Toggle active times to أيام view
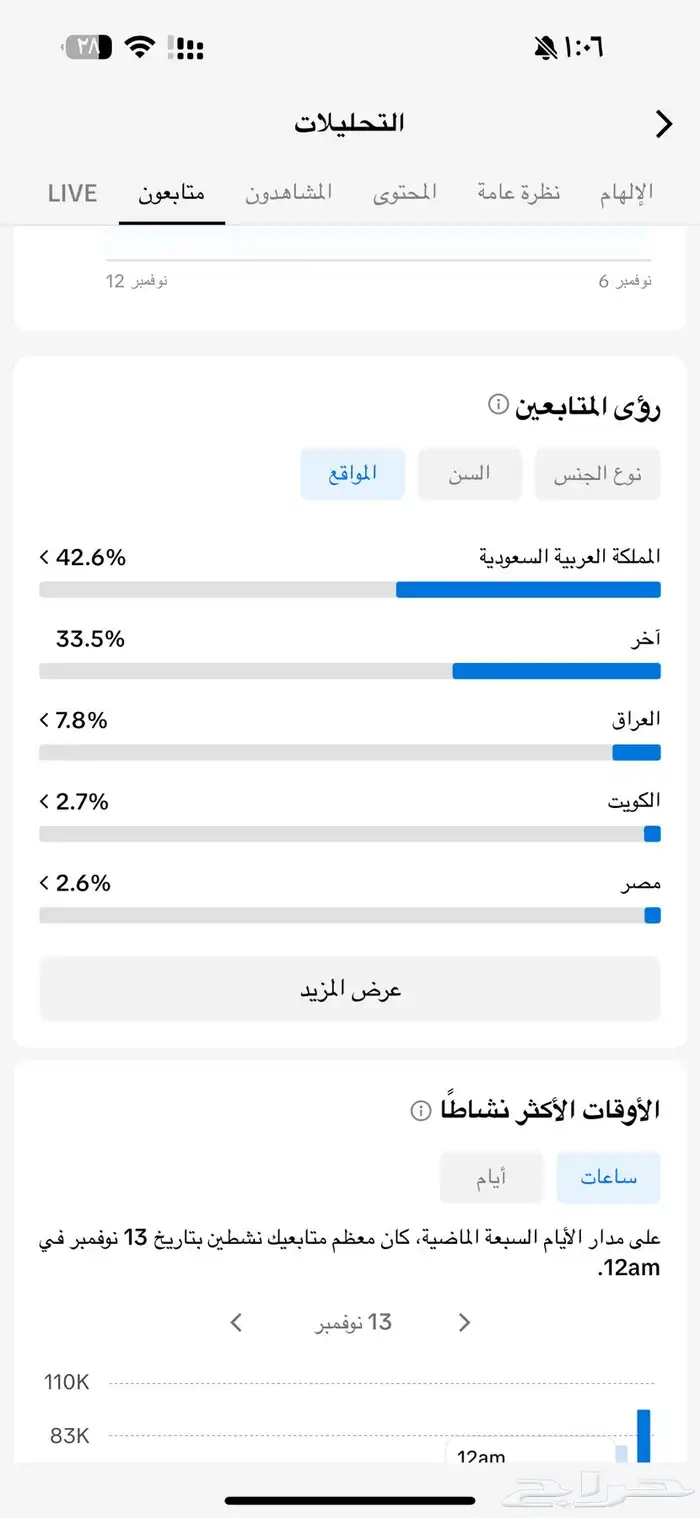 (491, 1178)
